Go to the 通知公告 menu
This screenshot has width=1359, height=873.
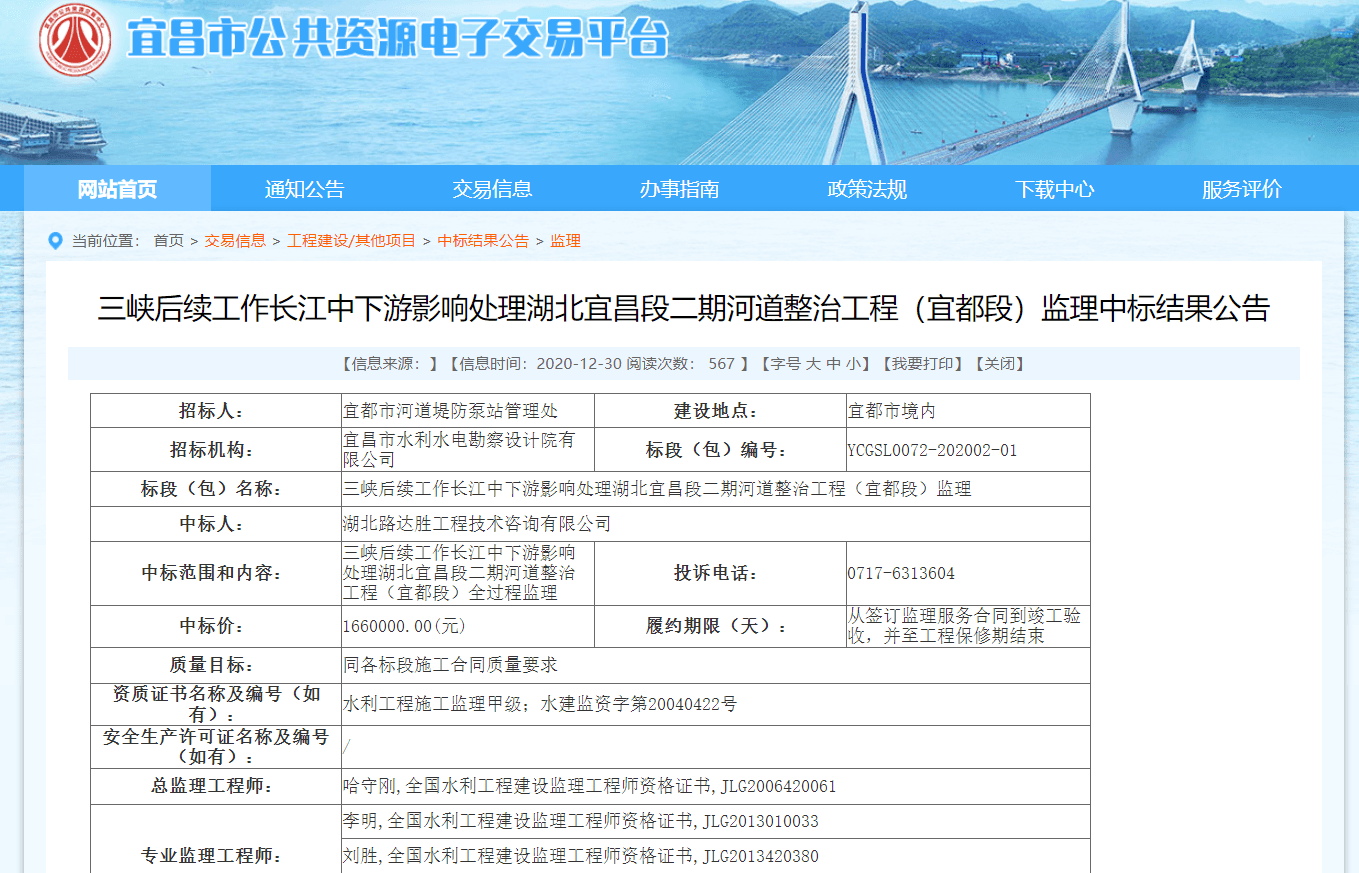point(304,189)
